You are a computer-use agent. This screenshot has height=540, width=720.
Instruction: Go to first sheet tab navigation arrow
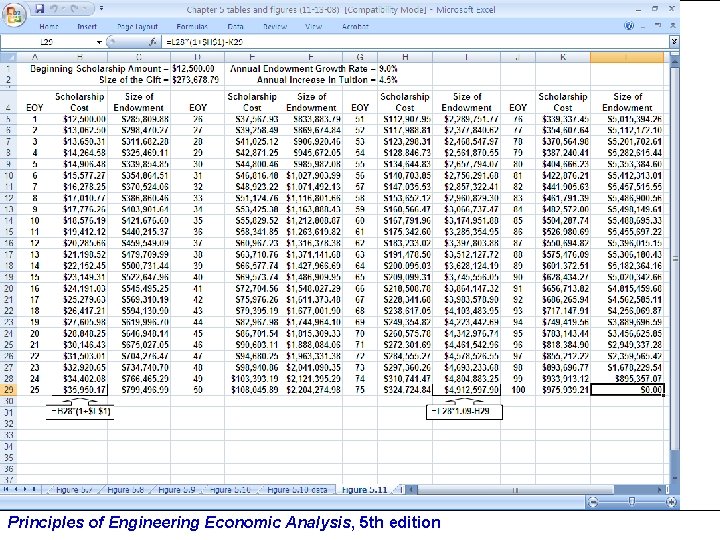6,489
